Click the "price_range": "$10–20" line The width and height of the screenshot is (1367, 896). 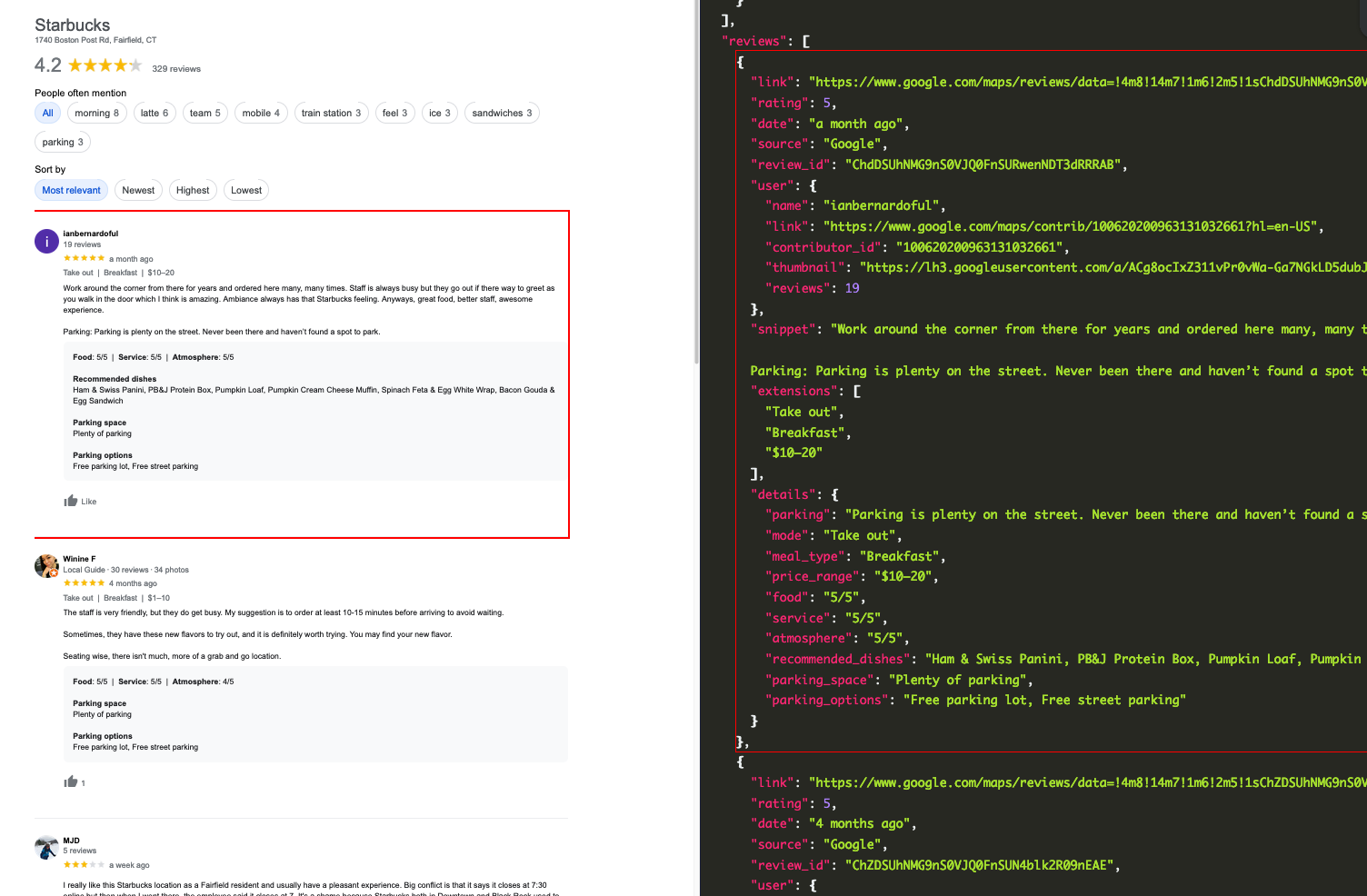(852, 576)
